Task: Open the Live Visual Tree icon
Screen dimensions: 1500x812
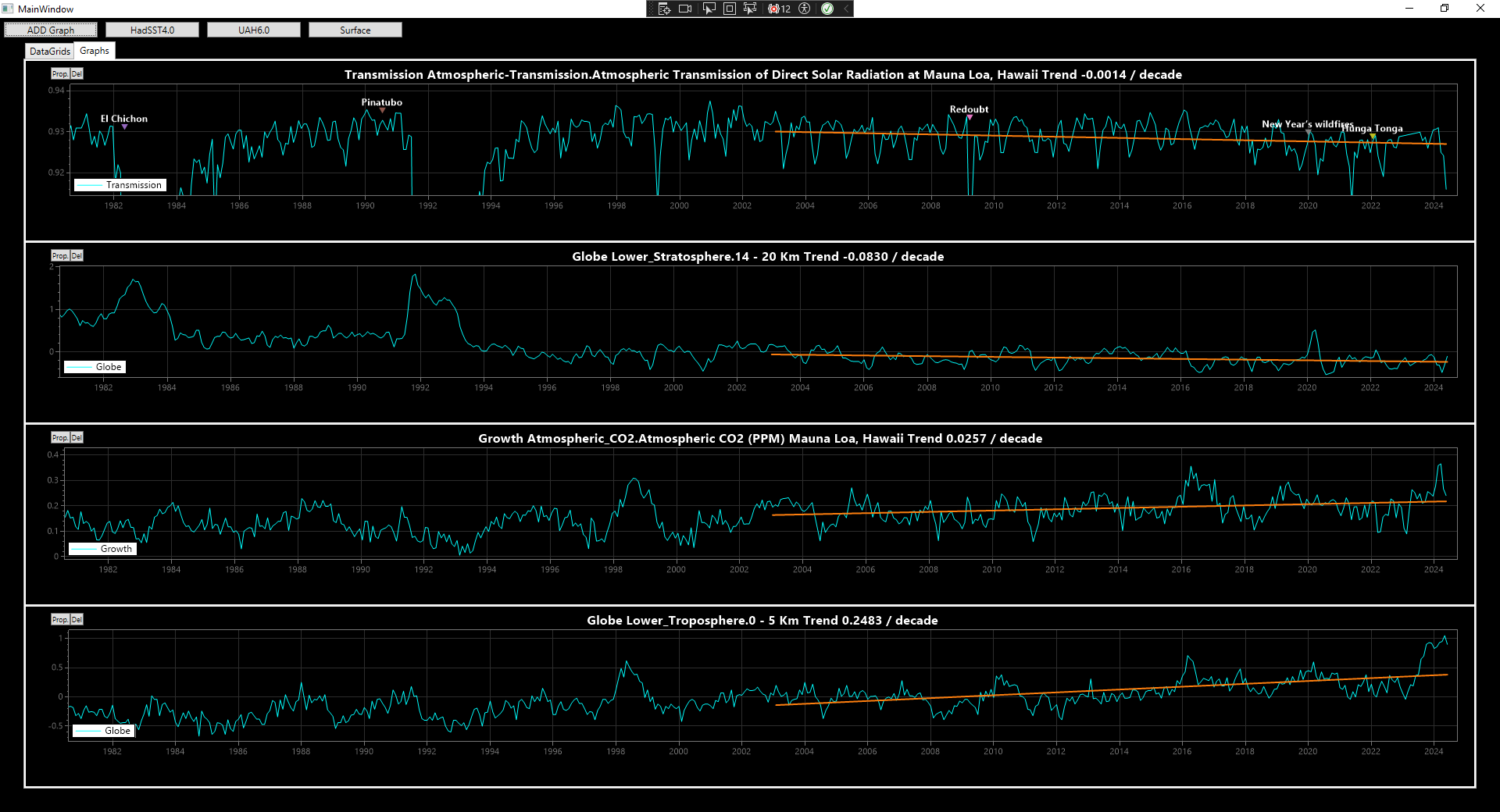Action: pyautogui.click(x=664, y=9)
